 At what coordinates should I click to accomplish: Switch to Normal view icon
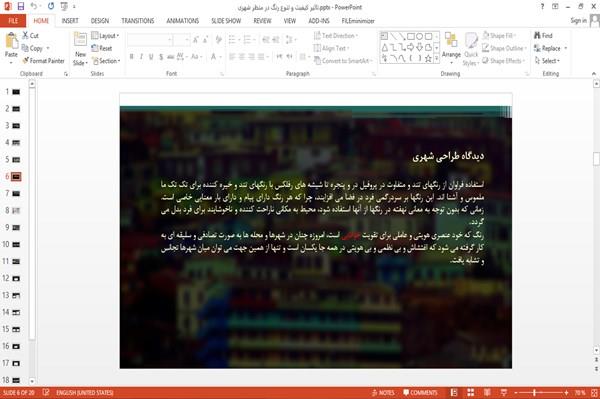[454, 392]
